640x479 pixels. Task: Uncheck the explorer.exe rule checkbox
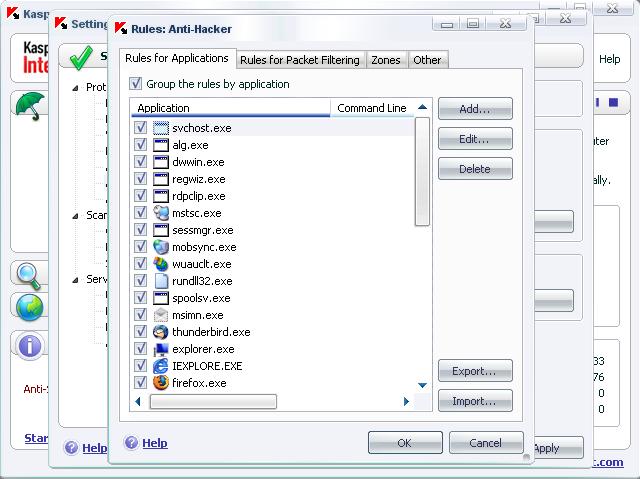pyautogui.click(x=140, y=349)
